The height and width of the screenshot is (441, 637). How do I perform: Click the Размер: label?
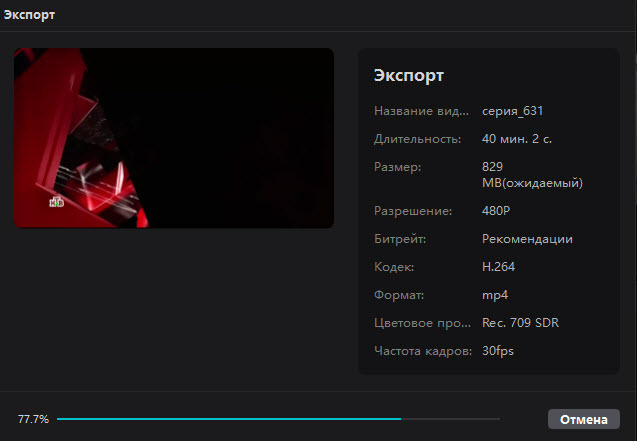397,167
